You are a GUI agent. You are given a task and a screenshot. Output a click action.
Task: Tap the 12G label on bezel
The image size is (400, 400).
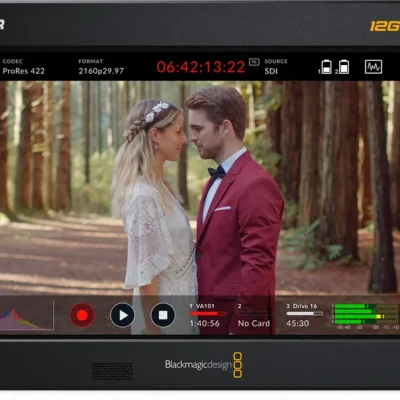click(x=385, y=26)
